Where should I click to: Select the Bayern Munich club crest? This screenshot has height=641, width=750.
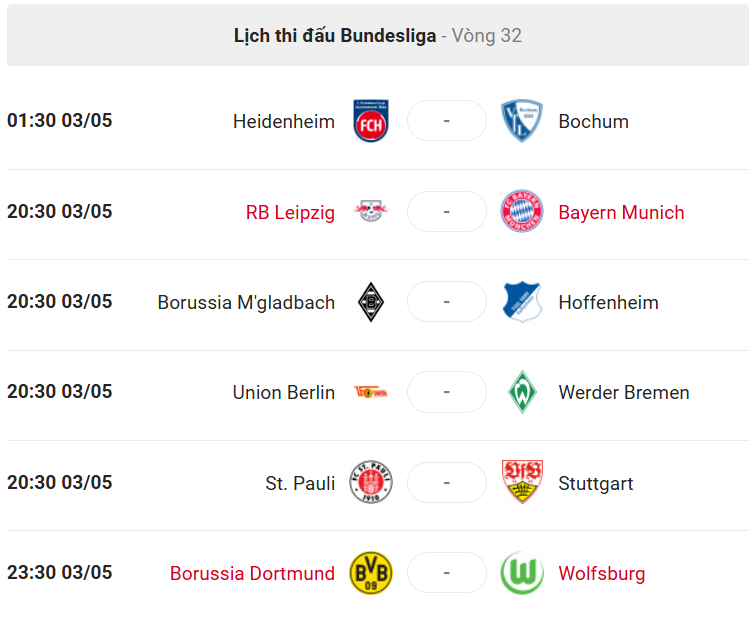pyautogui.click(x=522, y=211)
